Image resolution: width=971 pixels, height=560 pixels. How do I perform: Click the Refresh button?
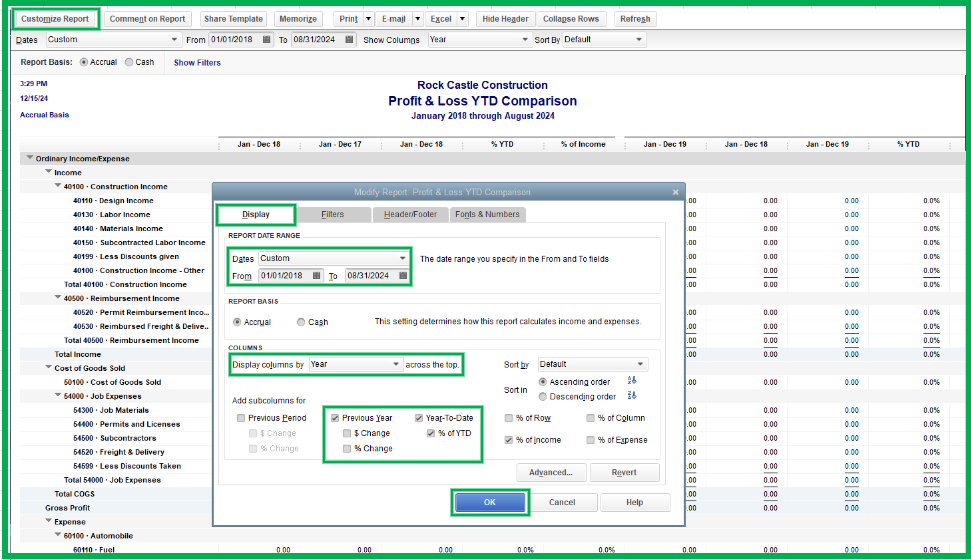[x=635, y=19]
